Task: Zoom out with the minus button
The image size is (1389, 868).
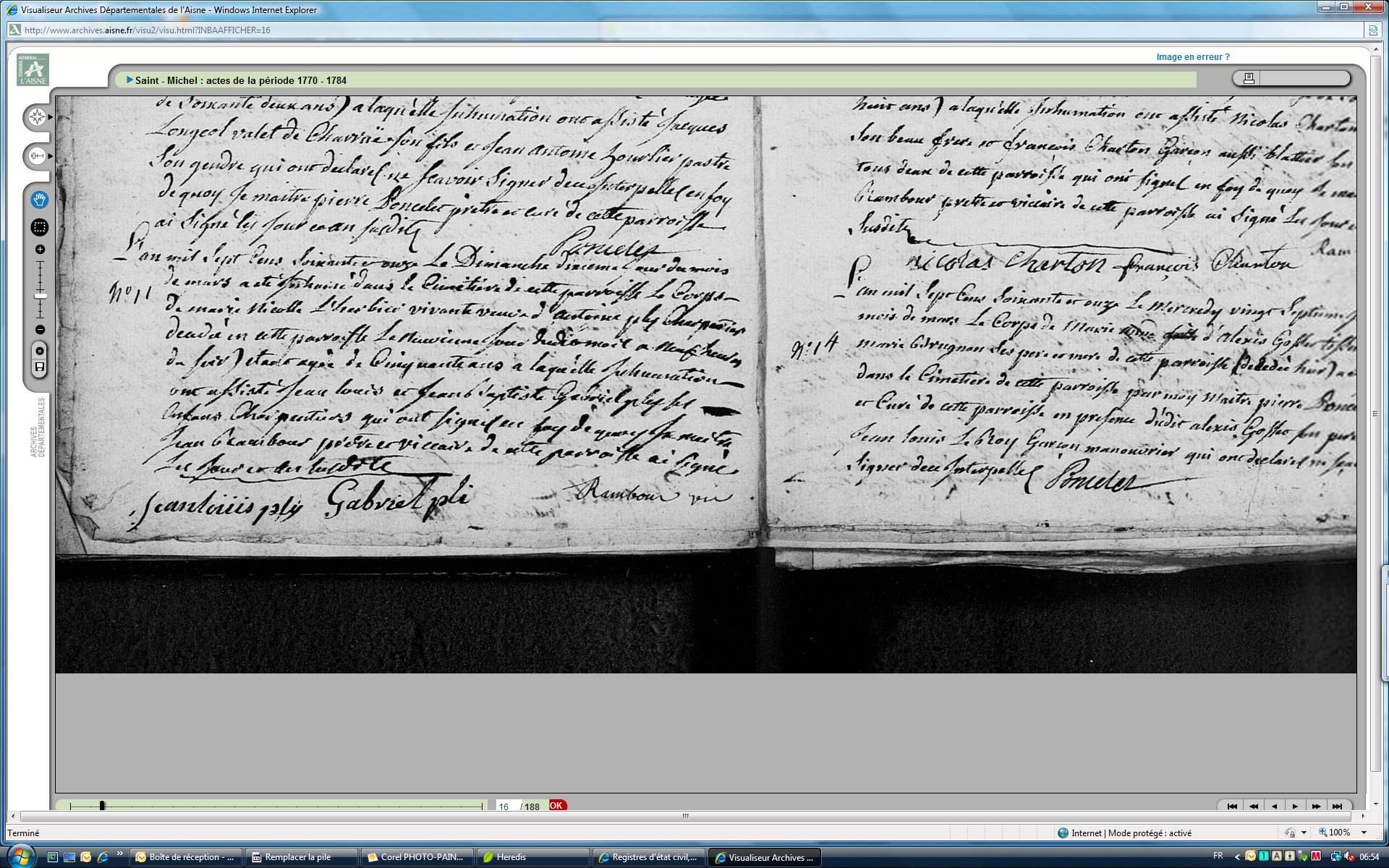Action: 40,330
